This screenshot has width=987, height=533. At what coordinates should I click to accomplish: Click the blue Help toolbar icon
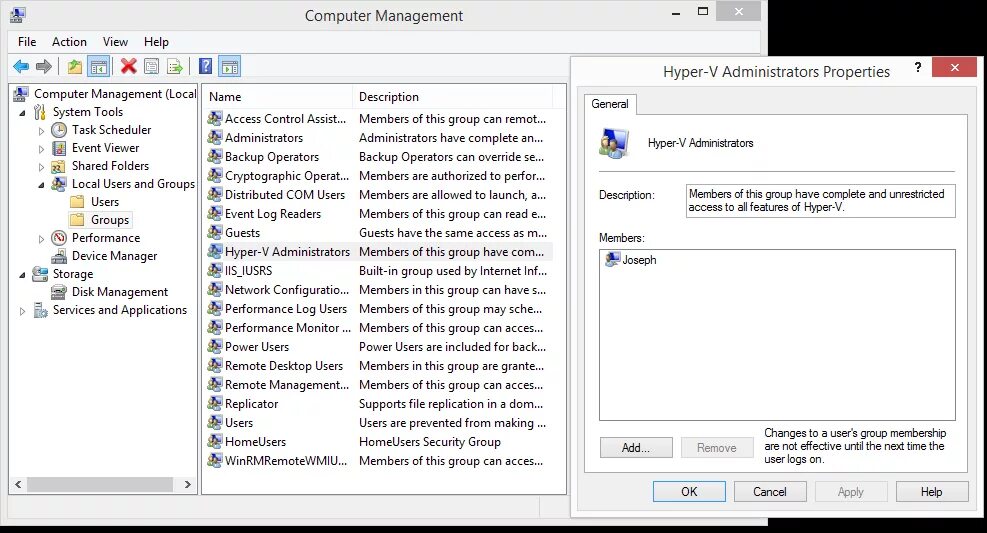click(205, 66)
